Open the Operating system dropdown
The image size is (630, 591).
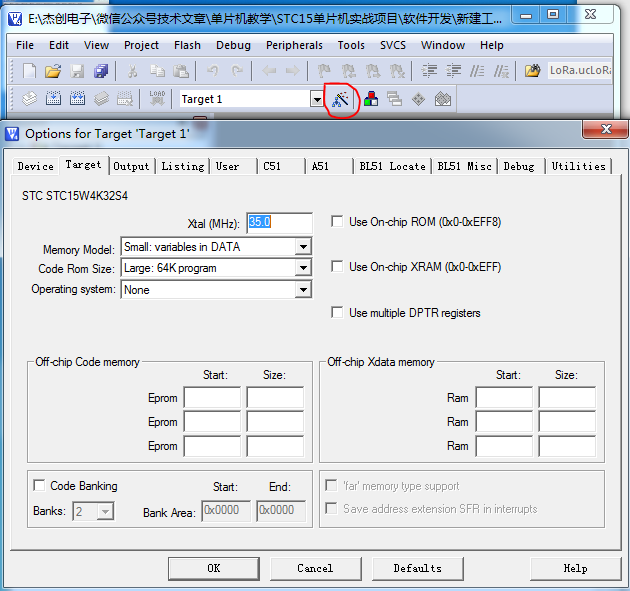tap(303, 289)
